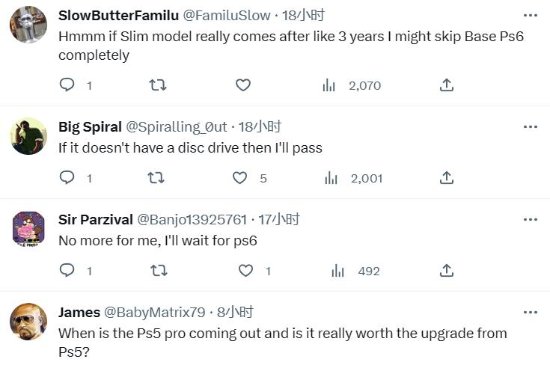This screenshot has width=550, height=371.
Task: Like Sir Parzival's ps6 tweet
Action: pos(254,270)
